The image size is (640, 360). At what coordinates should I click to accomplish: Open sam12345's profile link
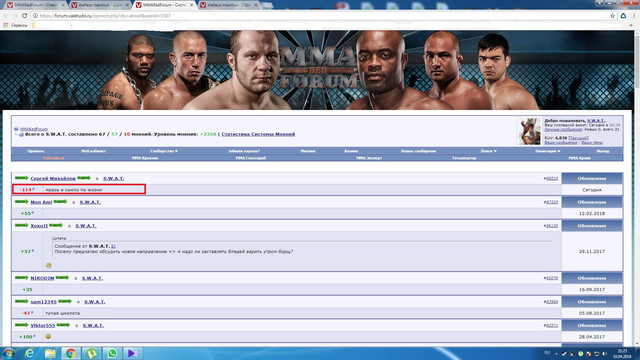[x=43, y=302]
